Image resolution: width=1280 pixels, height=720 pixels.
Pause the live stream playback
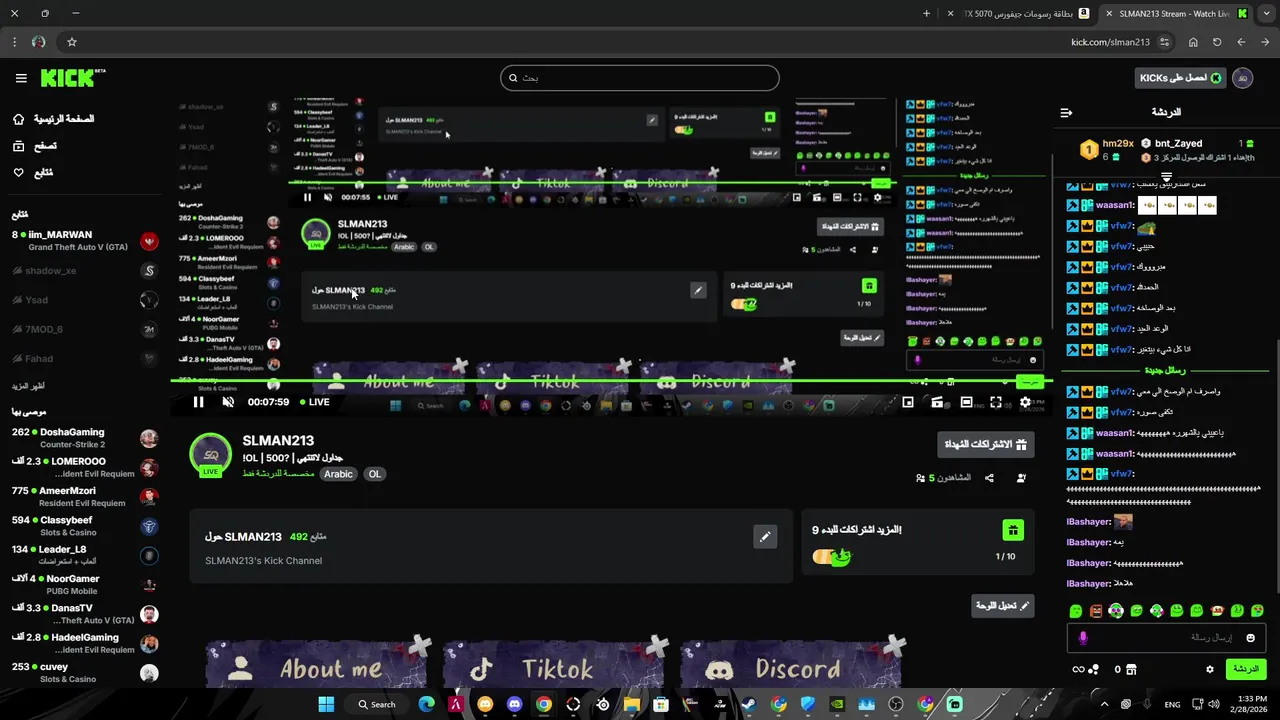click(x=198, y=402)
